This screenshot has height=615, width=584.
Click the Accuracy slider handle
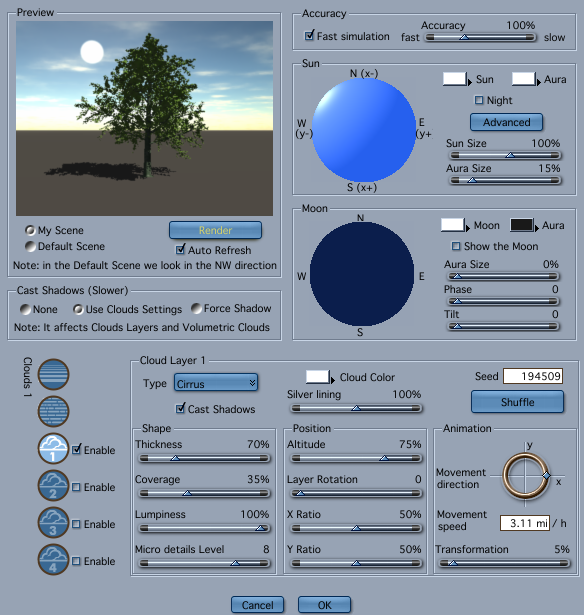[464, 37]
